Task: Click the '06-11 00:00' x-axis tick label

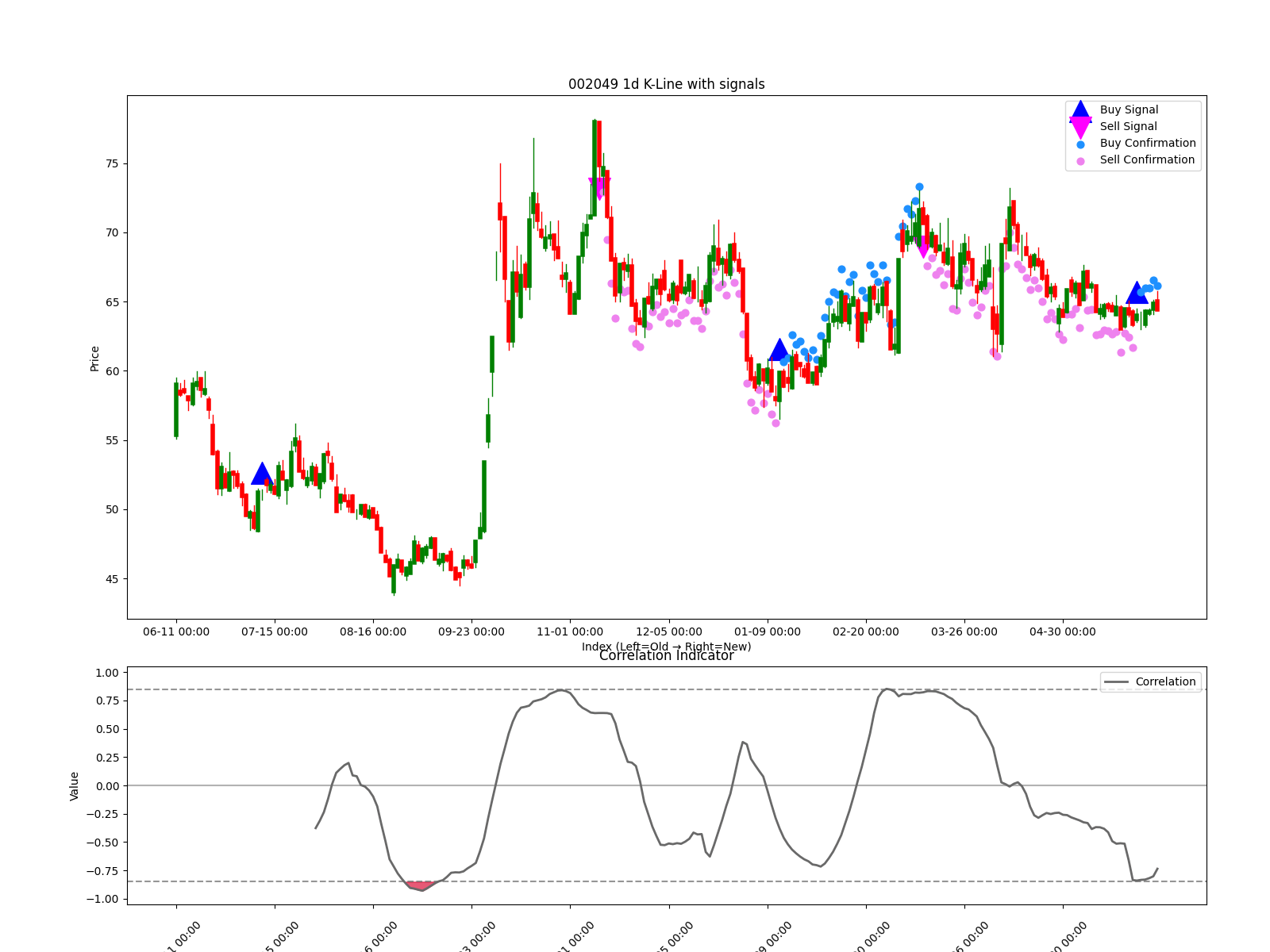Action: [x=176, y=632]
